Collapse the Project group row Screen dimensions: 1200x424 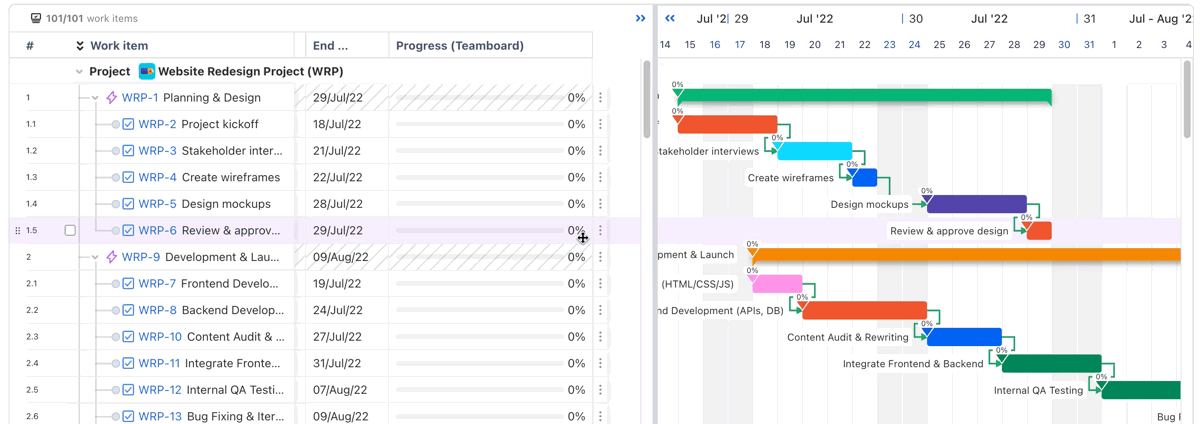point(79,72)
